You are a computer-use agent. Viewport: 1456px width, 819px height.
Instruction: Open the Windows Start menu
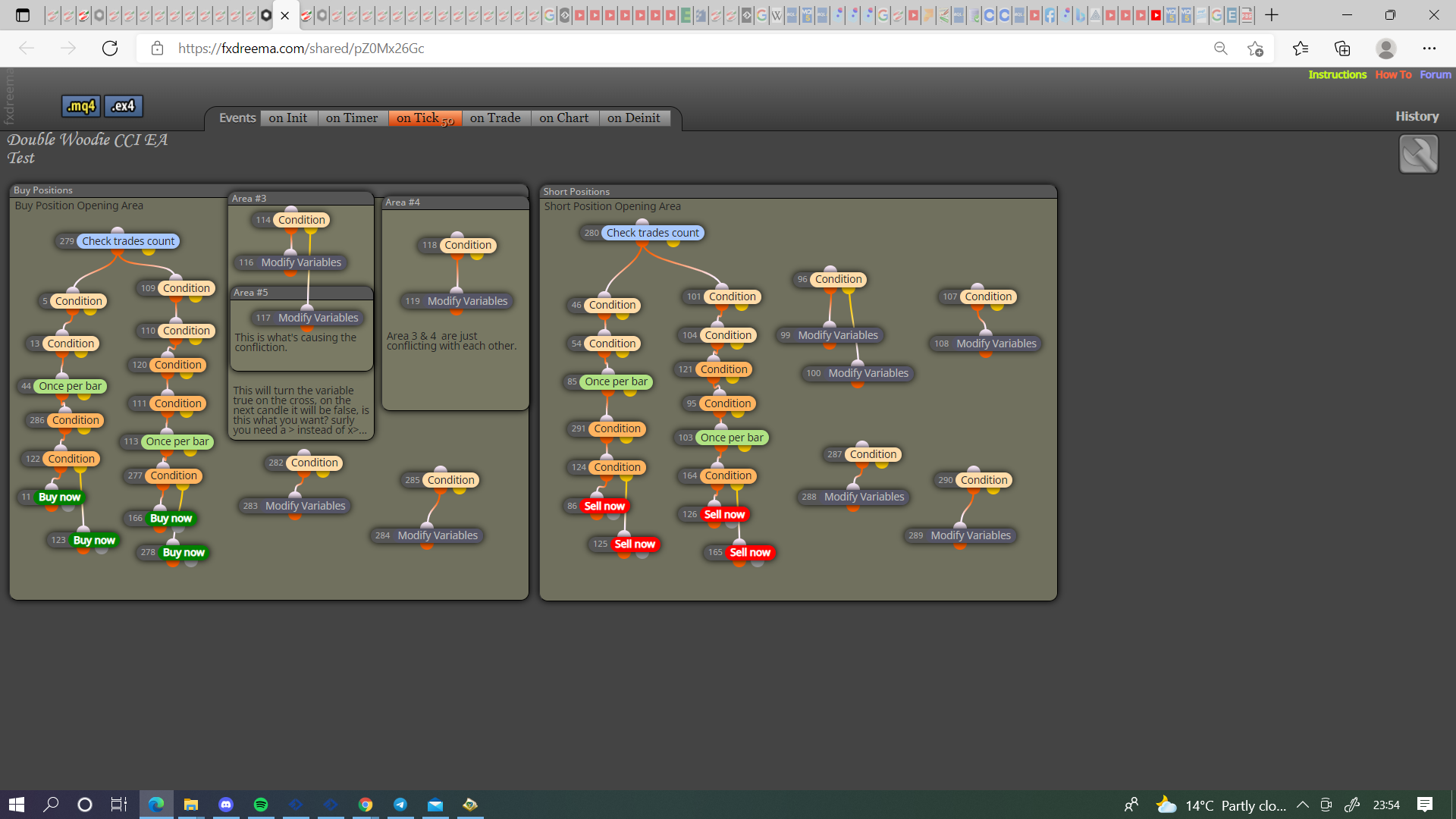[17, 805]
